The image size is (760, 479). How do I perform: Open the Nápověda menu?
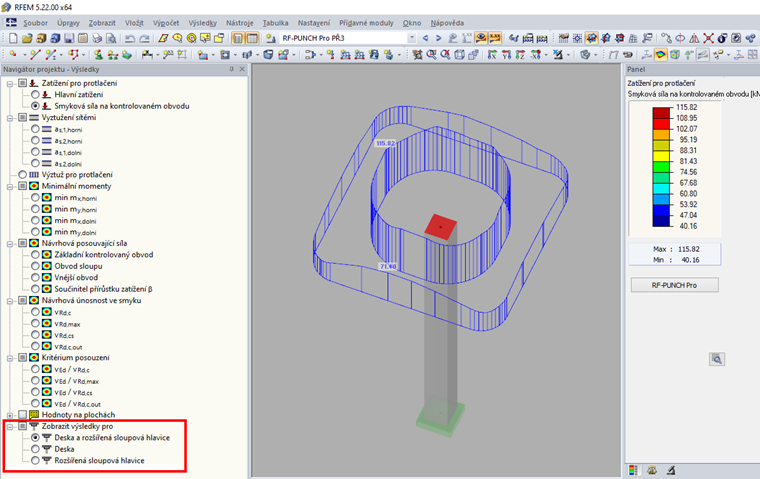tap(447, 23)
